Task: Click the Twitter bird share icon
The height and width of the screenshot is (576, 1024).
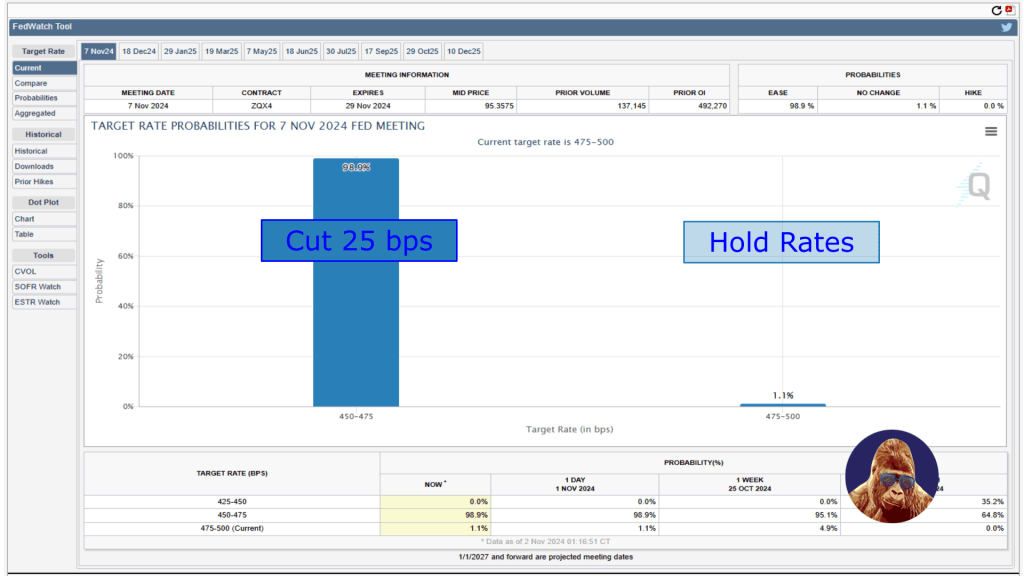Action: (1006, 27)
